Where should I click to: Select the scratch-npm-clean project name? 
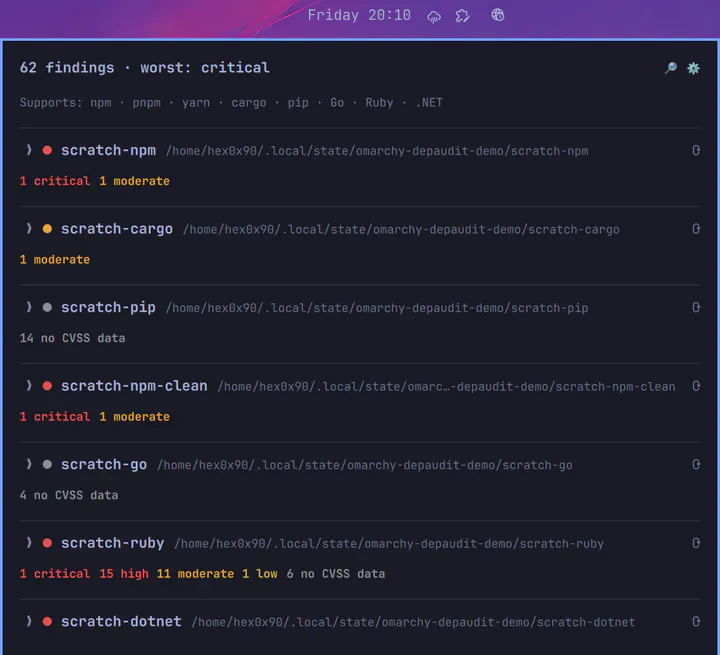pyautogui.click(x=134, y=386)
